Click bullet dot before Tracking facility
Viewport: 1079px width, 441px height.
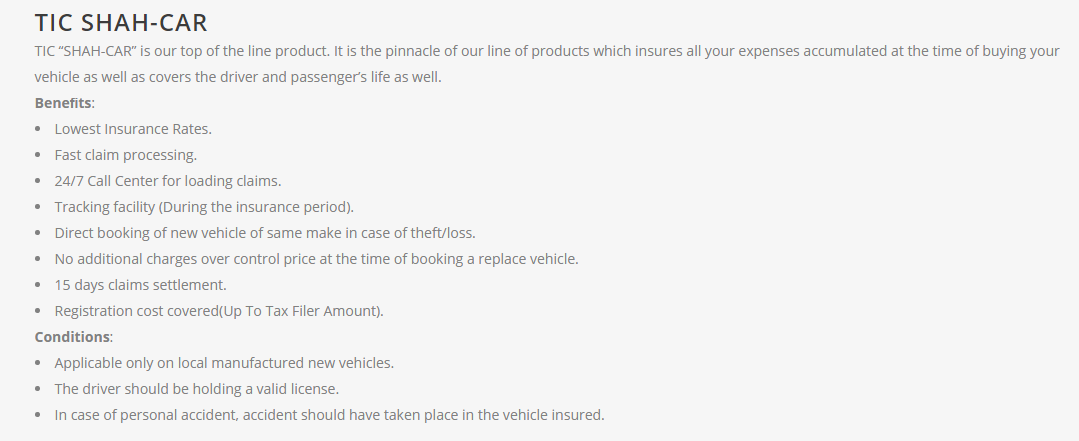[38, 207]
